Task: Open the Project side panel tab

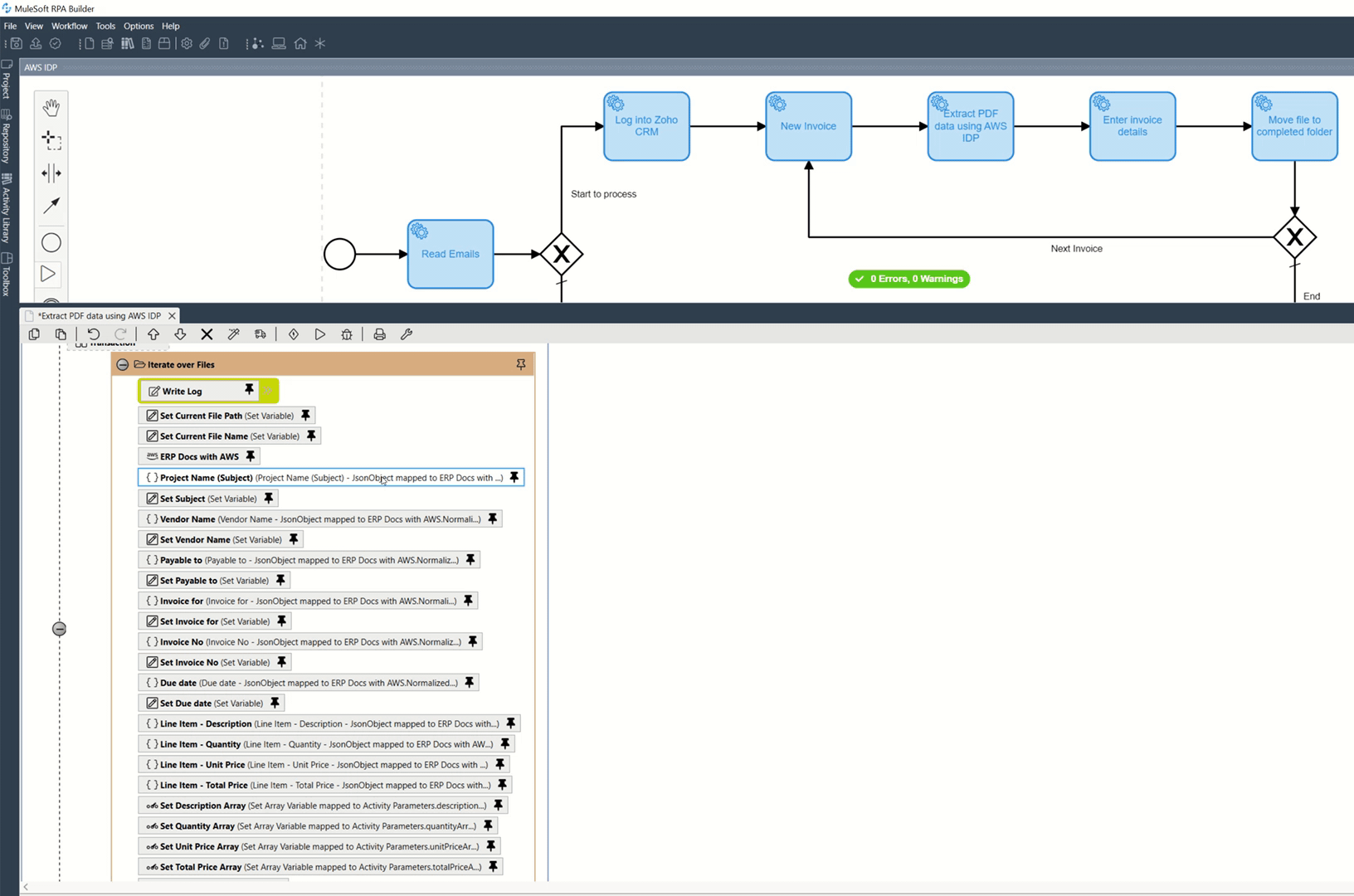Action: pos(7,80)
